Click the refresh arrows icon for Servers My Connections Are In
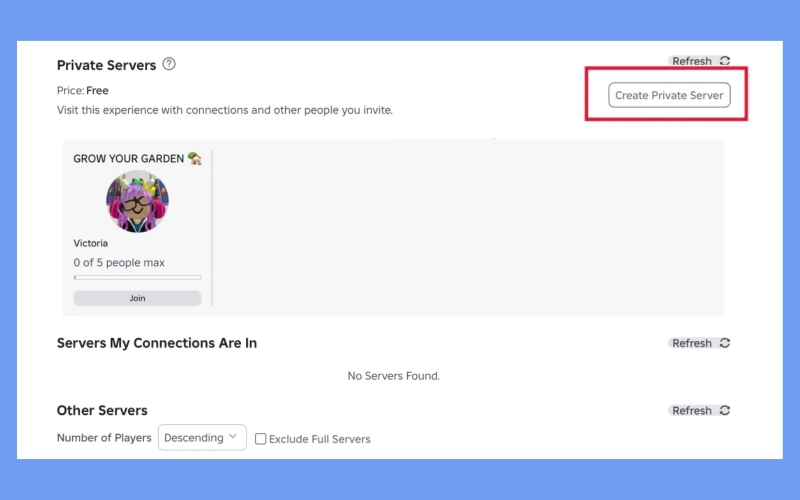800x500 pixels. pos(725,343)
